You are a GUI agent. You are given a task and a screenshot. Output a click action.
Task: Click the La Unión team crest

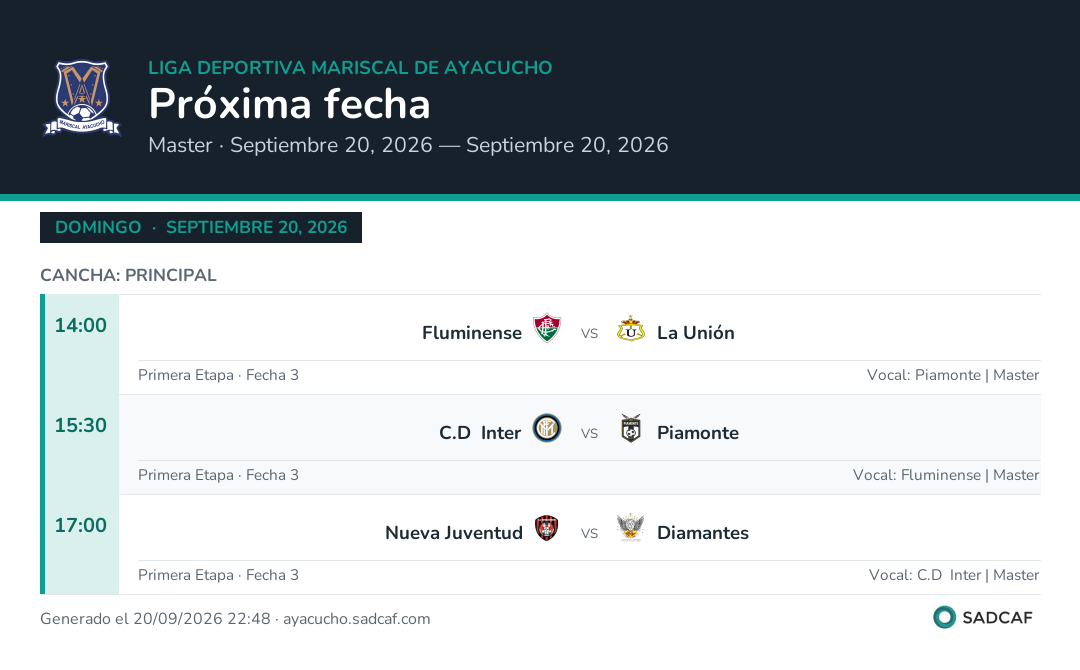(630, 329)
